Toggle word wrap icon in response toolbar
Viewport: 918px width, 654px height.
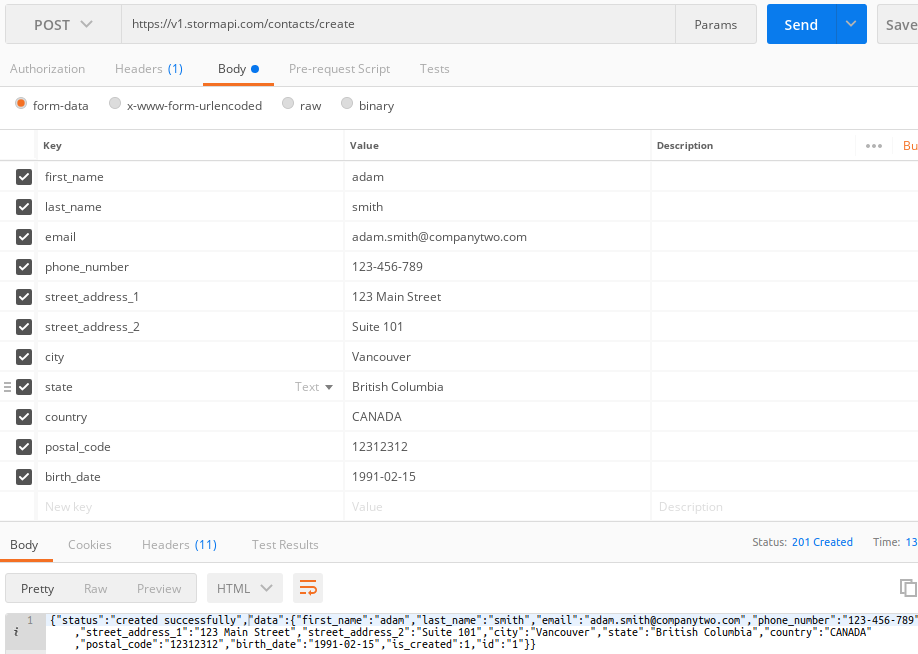308,588
